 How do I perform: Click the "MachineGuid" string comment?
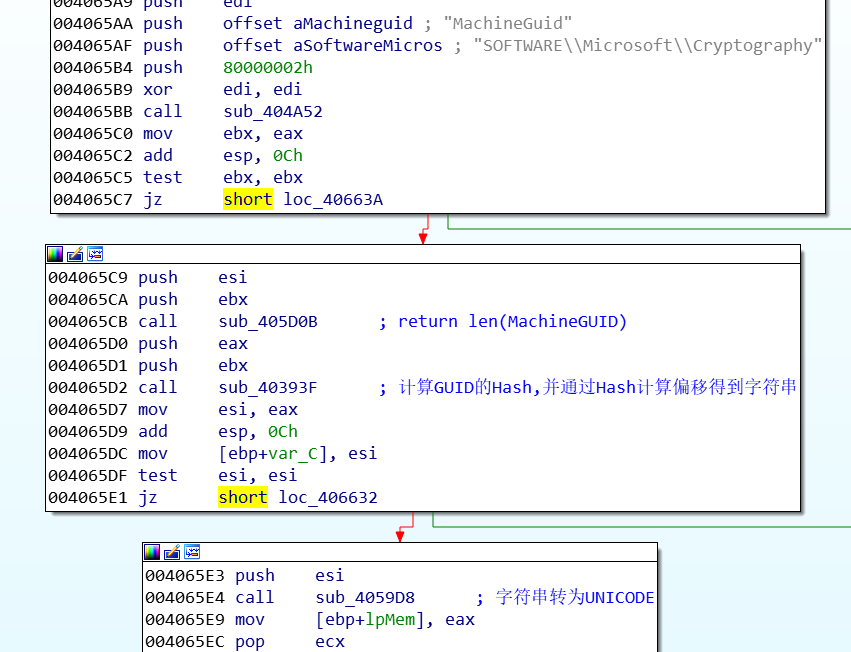click(x=507, y=24)
